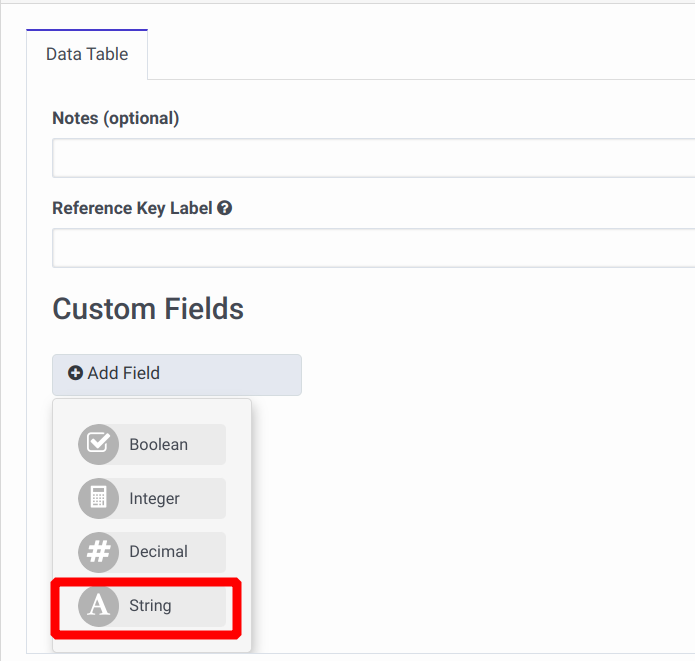Click blank space right of Add Field button
Screen dimensions: 695x661
[480, 375]
